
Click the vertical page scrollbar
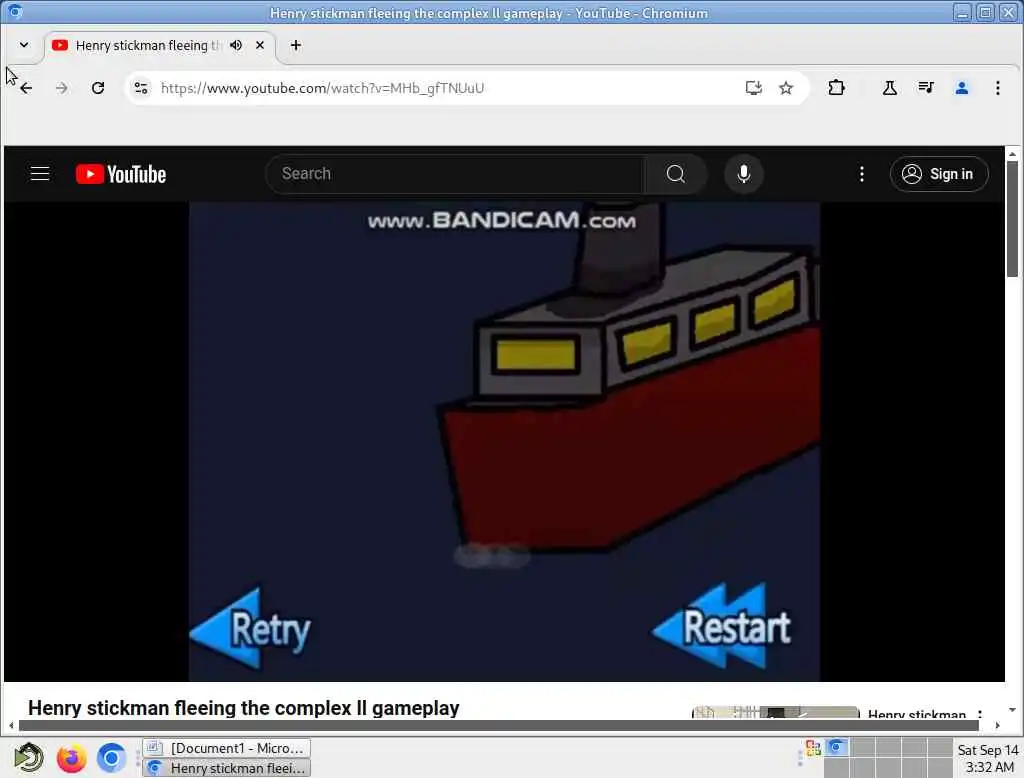(1012, 219)
